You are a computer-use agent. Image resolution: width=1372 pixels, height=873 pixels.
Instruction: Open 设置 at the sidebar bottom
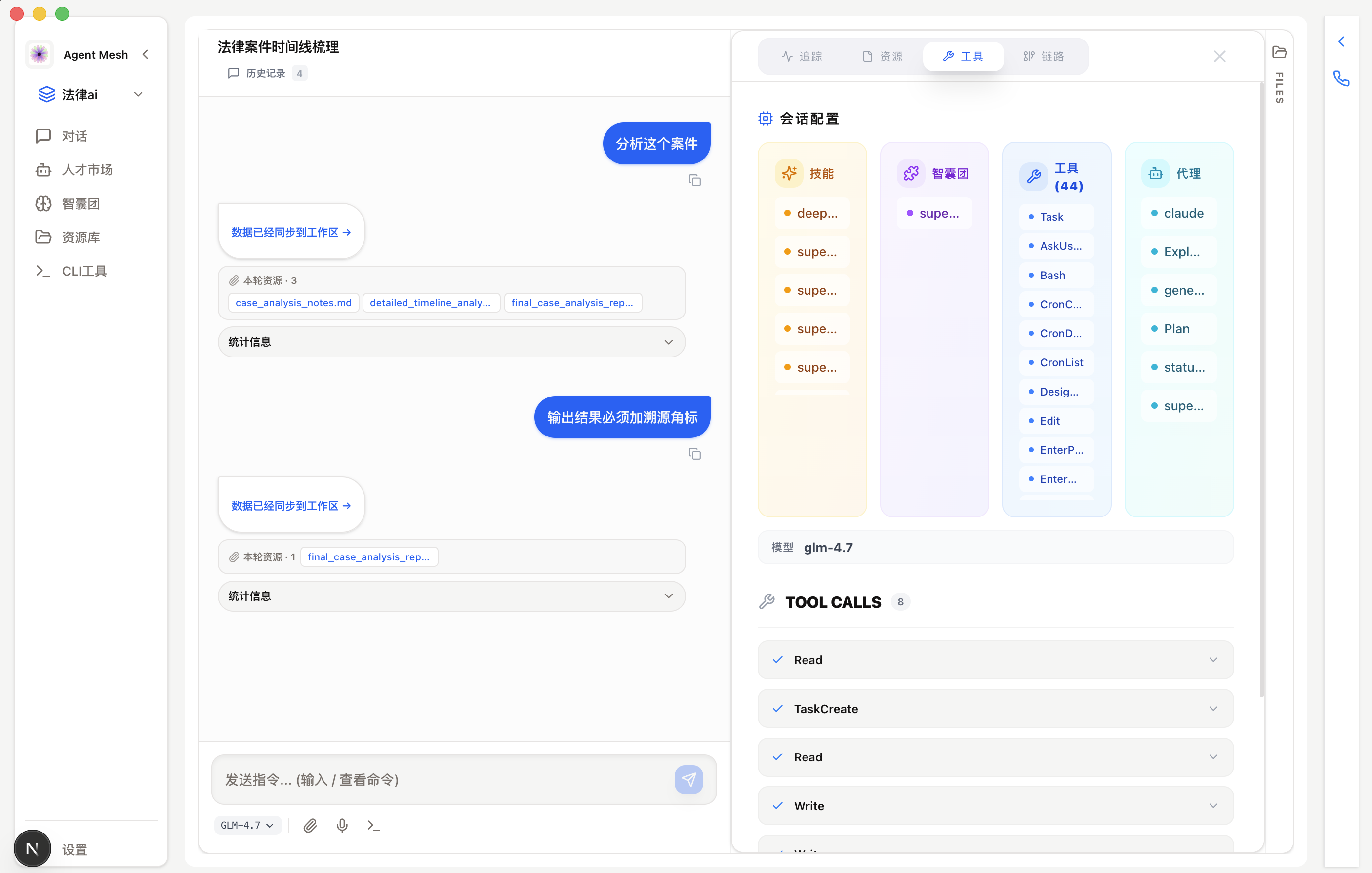coord(74,849)
